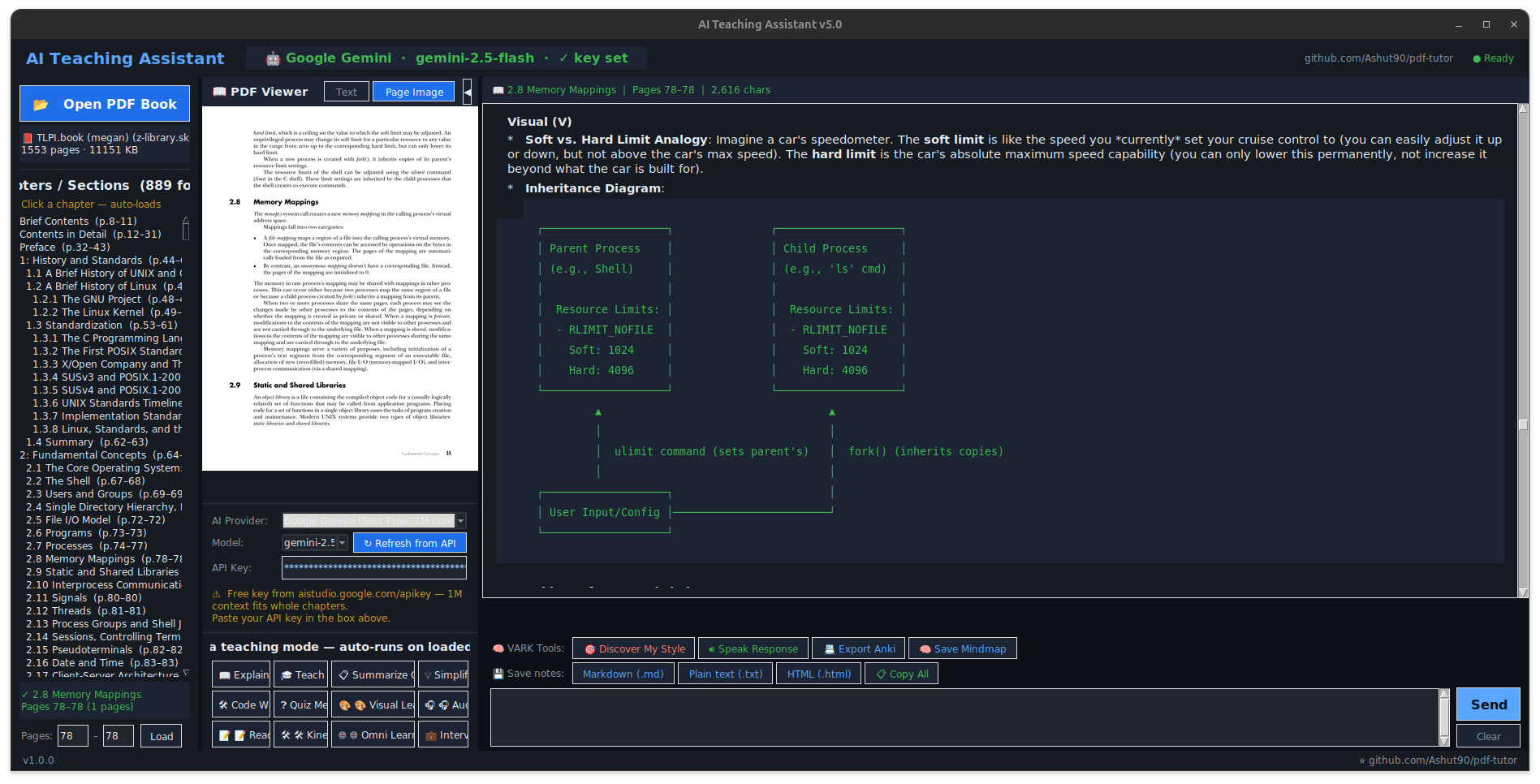Expand the Model gemini-2.5 combo box
The width and height of the screenshot is (1540, 784).
point(315,543)
